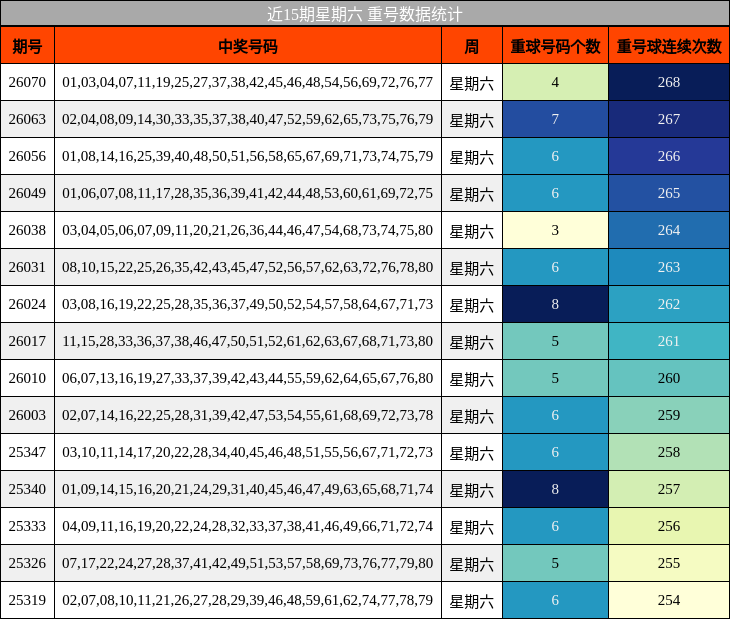This screenshot has height=619, width=730.
Task: Click winning numbers of issue 26049
Action: coord(248,193)
